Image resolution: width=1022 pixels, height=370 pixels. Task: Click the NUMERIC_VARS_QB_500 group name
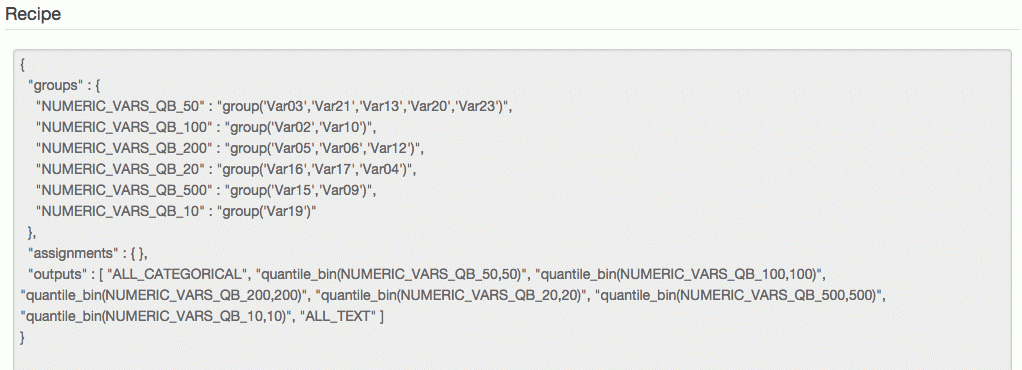[x=124, y=191]
